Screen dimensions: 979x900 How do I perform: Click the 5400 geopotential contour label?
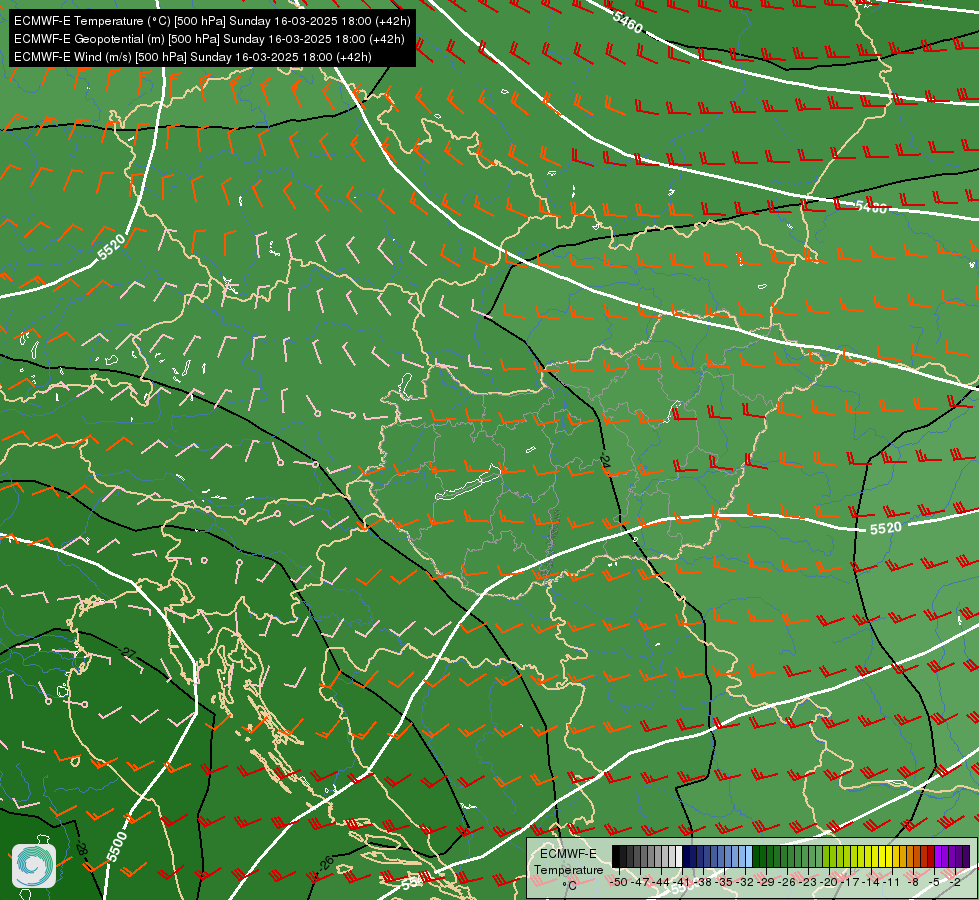870,207
